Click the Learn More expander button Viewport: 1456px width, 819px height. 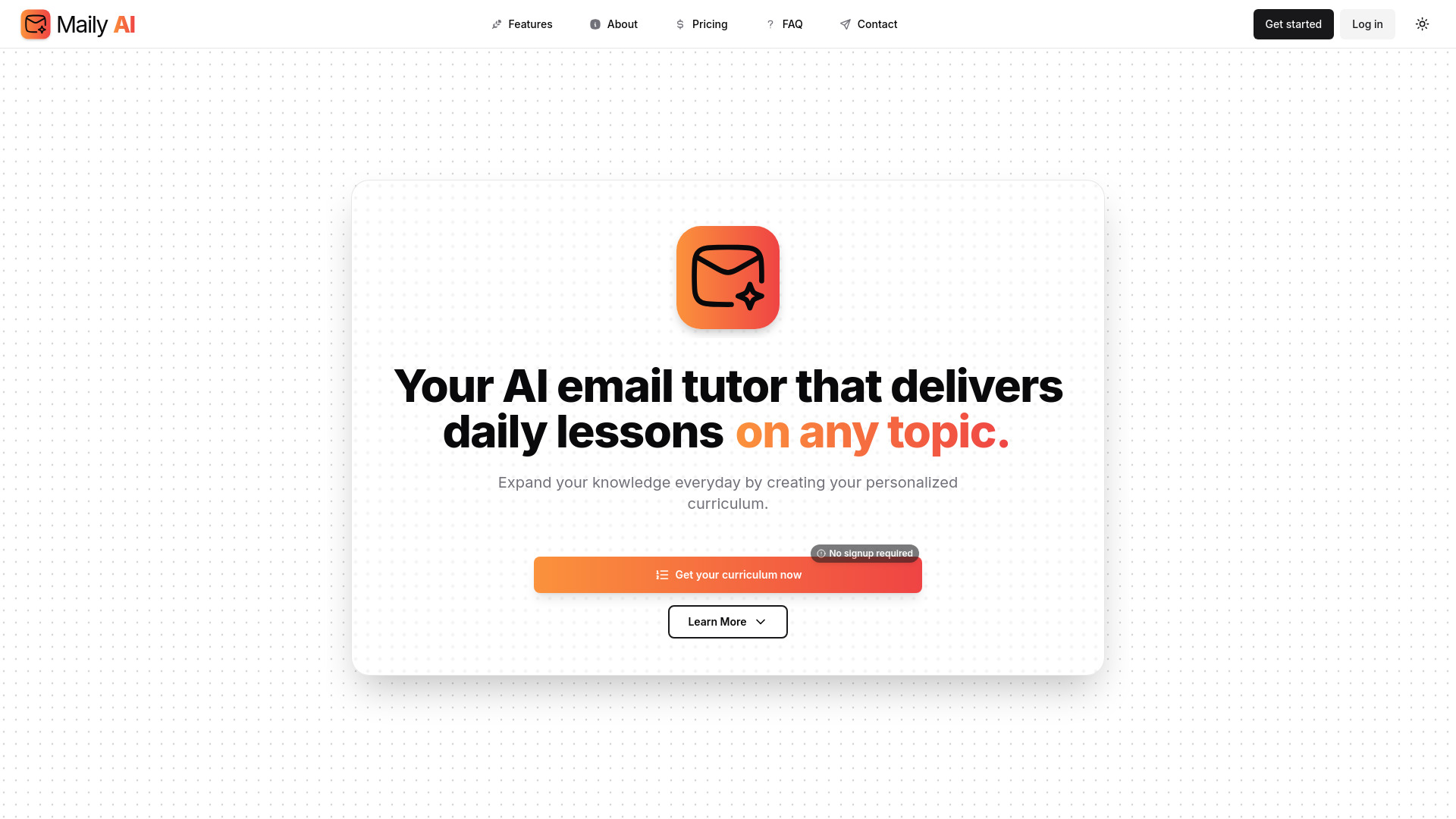point(728,621)
